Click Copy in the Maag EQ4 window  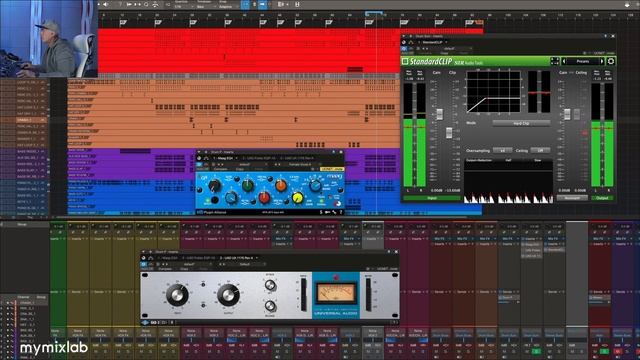pos(240,169)
